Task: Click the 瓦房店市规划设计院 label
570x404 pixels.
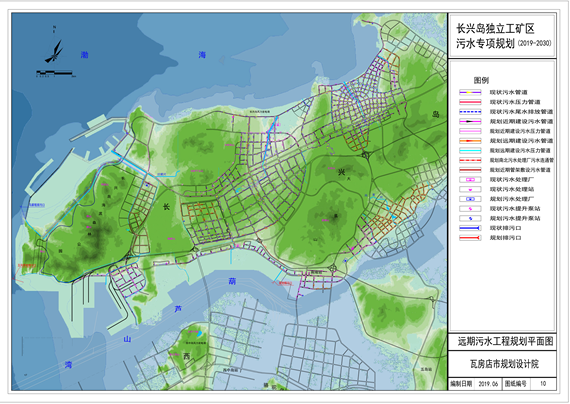Action: (x=503, y=364)
